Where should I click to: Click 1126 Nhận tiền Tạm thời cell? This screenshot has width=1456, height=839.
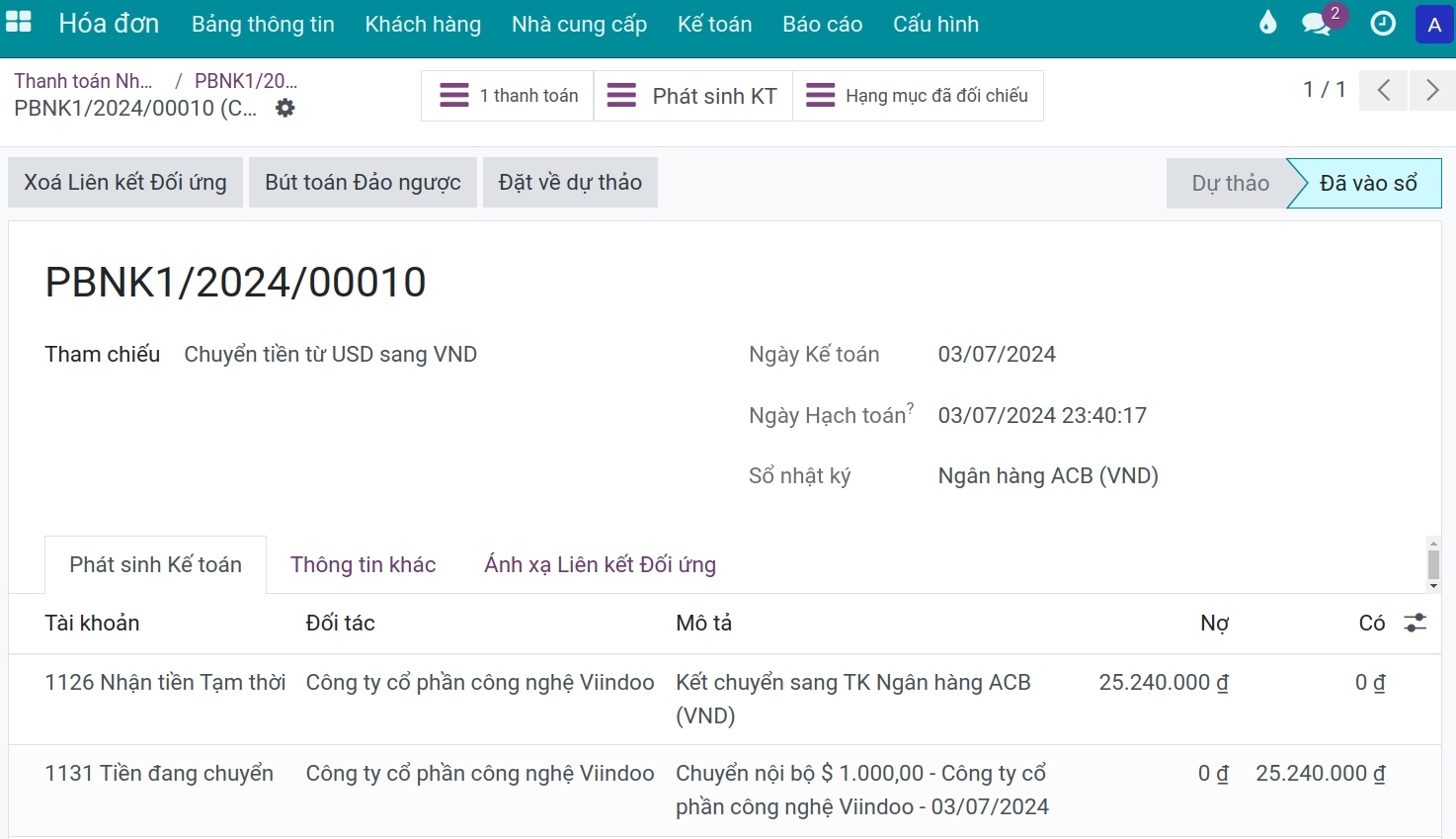coord(165,682)
